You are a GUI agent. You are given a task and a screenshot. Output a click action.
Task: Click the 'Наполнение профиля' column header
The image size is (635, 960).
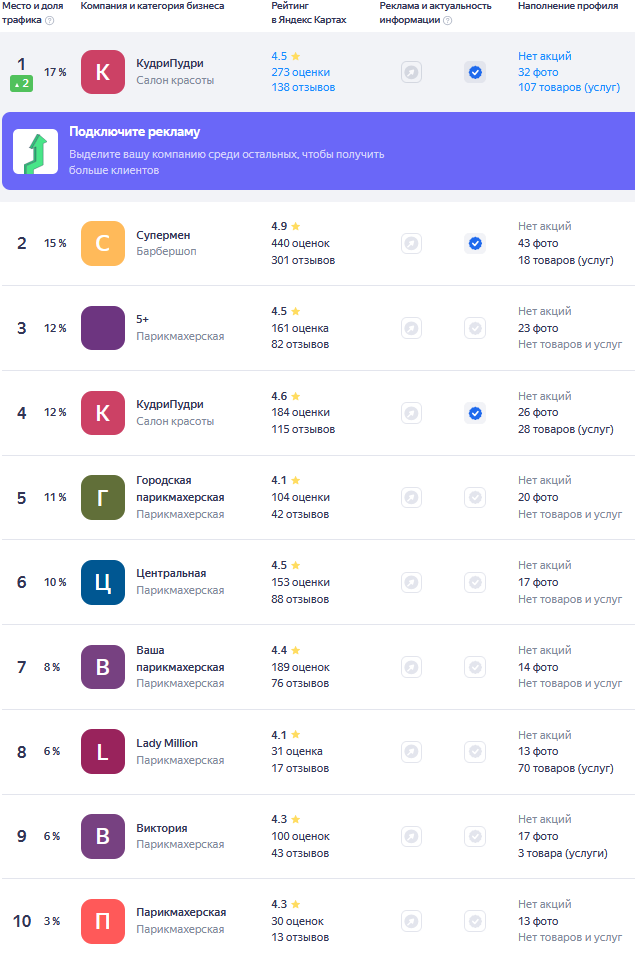point(568,6)
